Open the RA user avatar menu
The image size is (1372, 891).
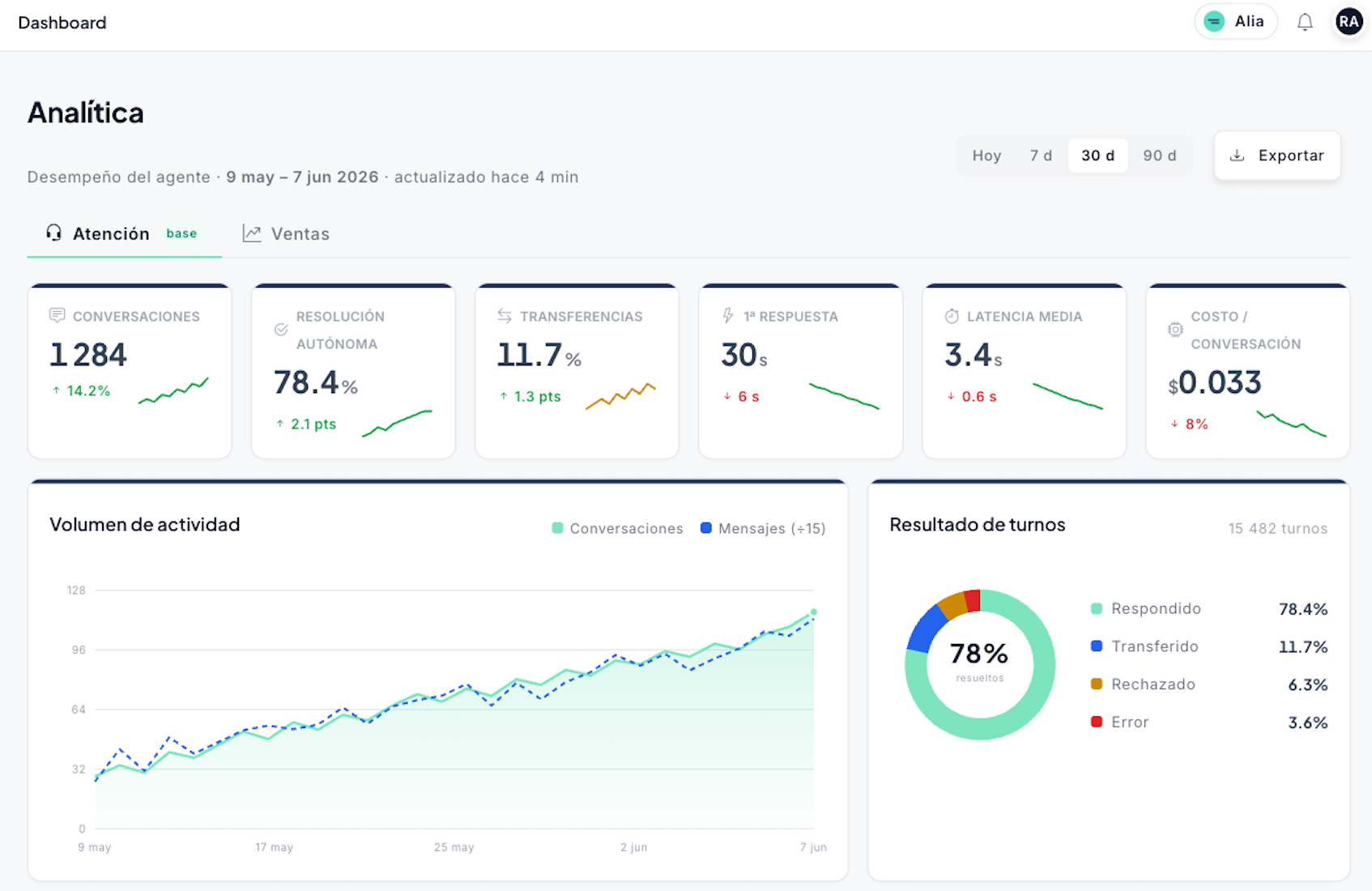(x=1349, y=22)
